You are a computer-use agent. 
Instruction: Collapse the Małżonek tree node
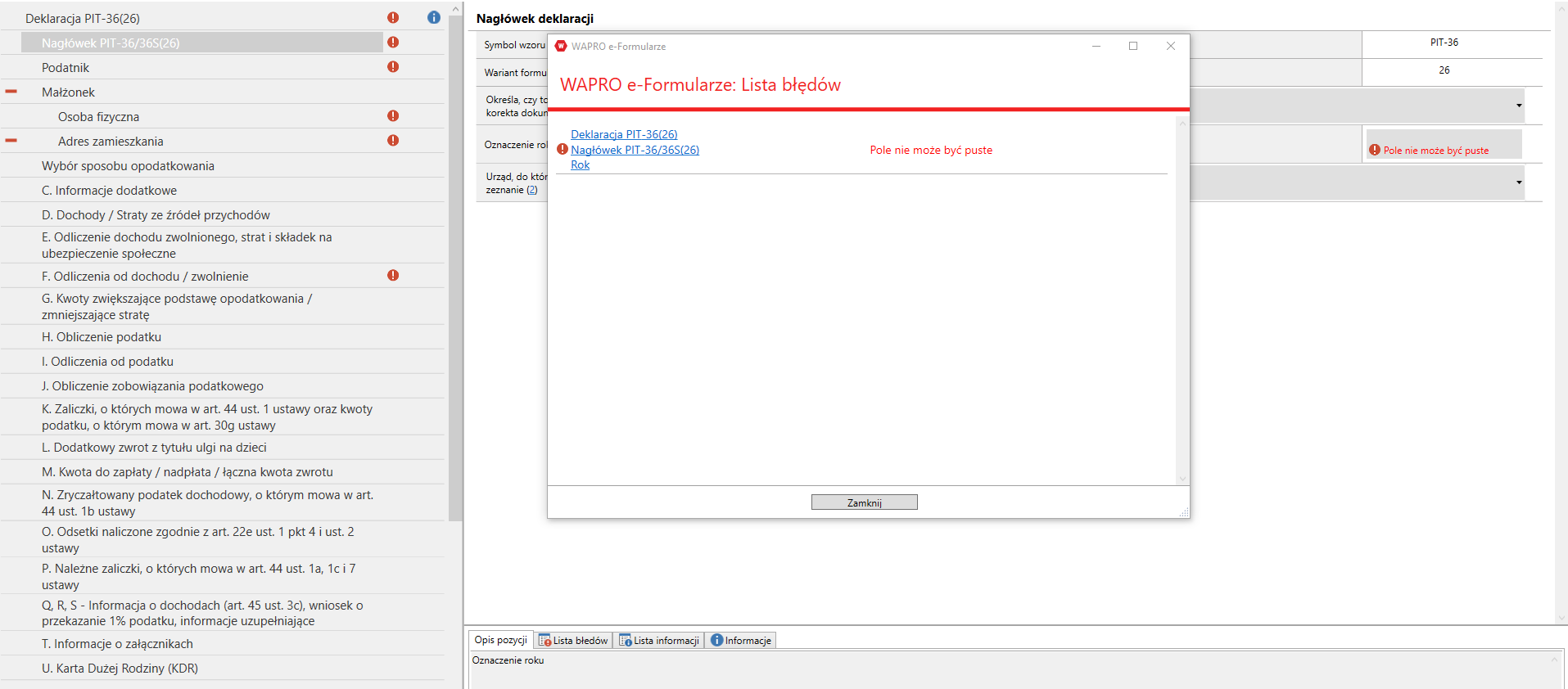click(x=11, y=92)
